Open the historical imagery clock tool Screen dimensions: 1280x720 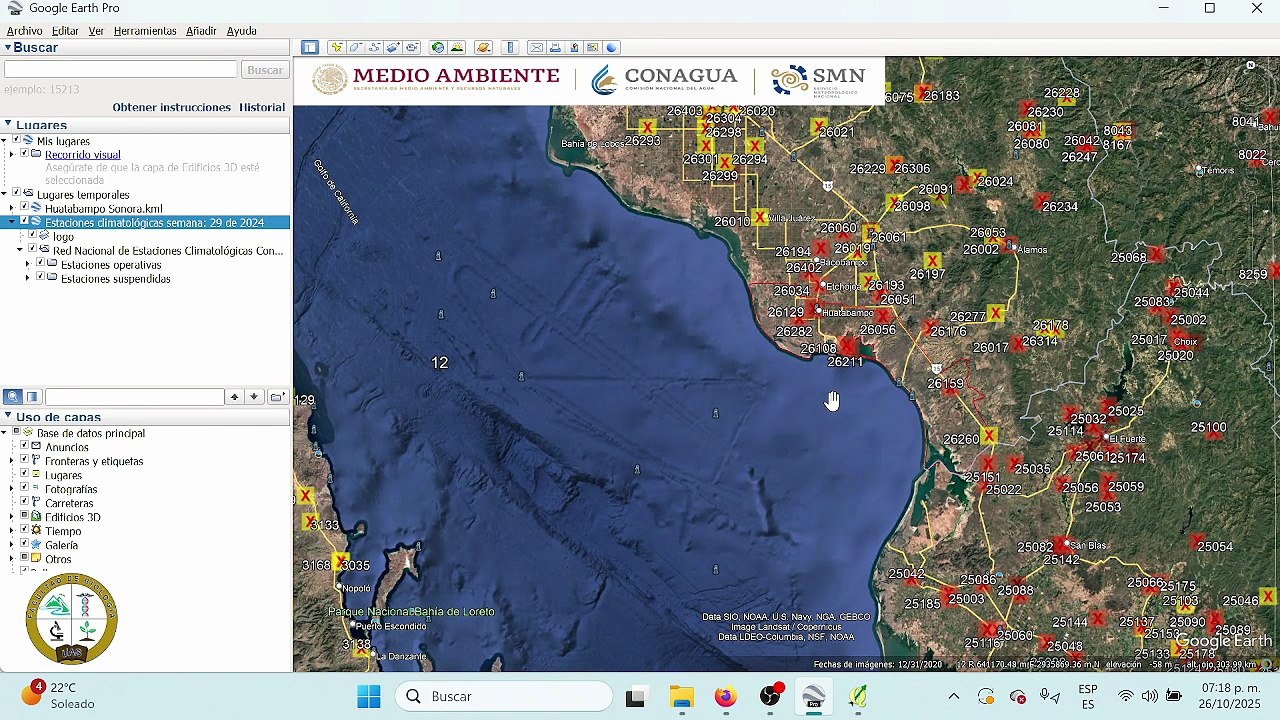[x=438, y=47]
